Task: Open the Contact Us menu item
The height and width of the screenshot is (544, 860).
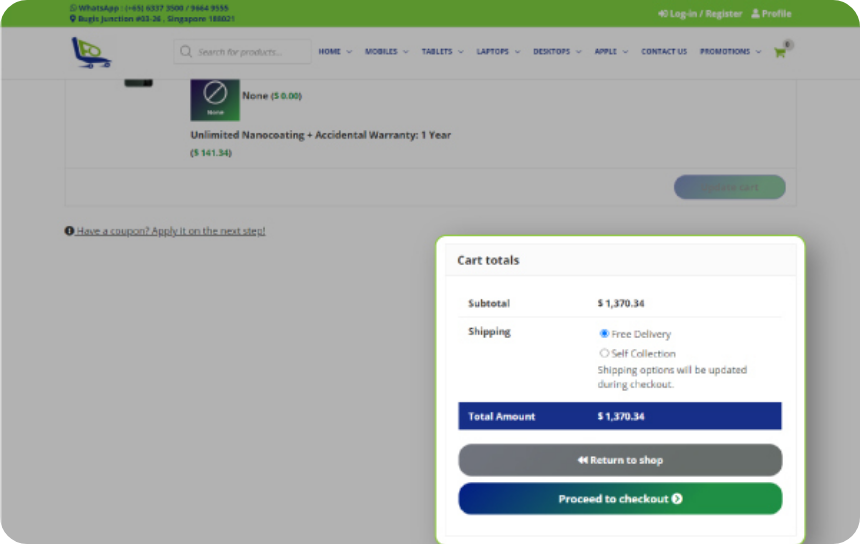Action: pyautogui.click(x=664, y=52)
